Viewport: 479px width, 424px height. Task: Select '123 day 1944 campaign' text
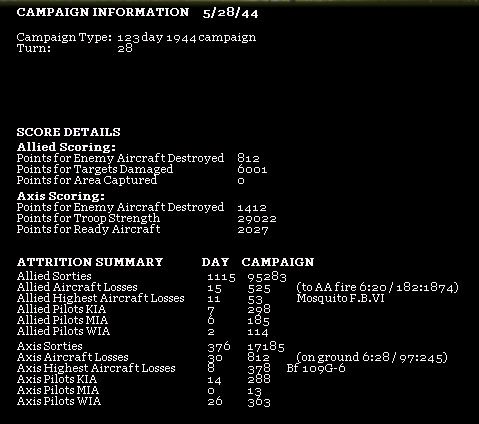[187, 38]
